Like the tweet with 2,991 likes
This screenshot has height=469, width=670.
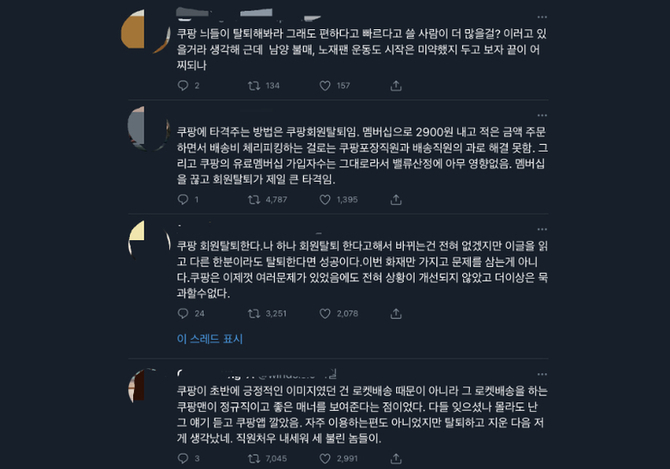[325, 459]
